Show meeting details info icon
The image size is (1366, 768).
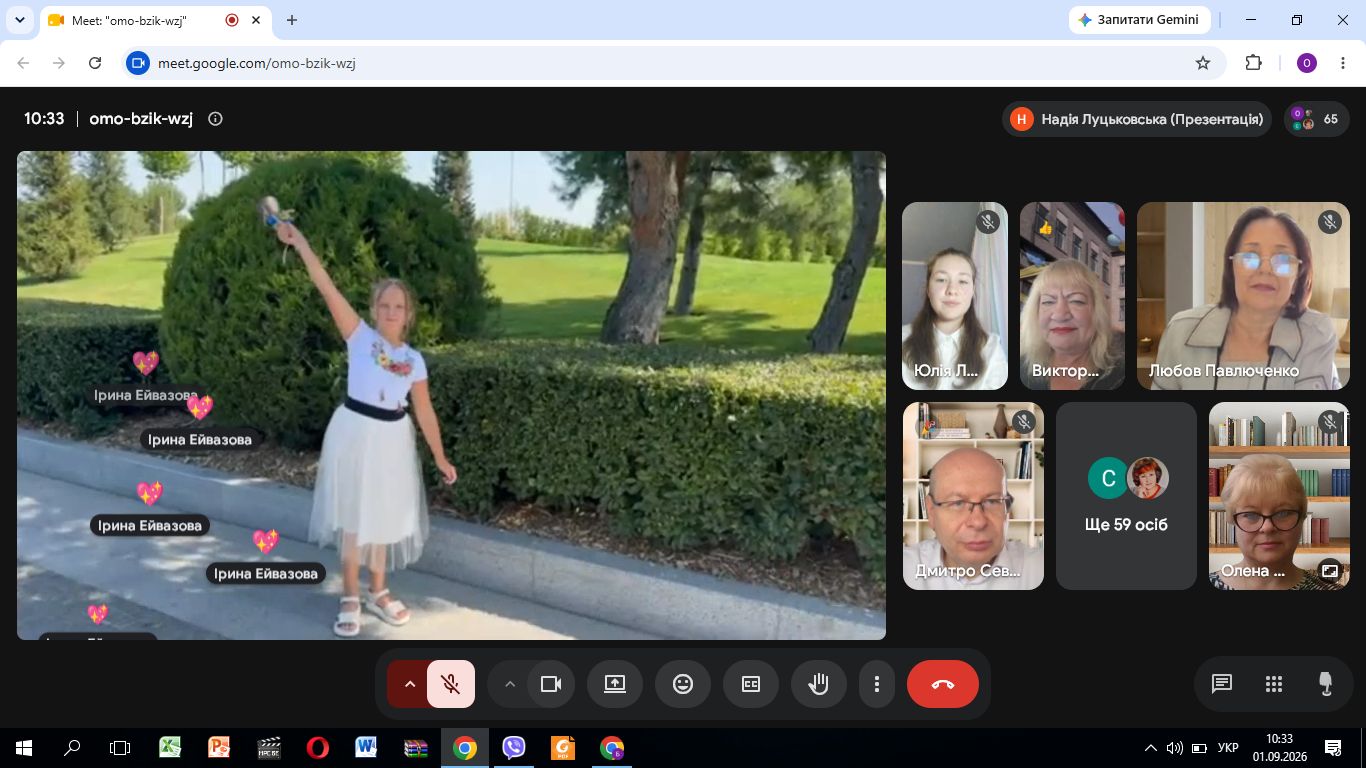tap(215, 119)
